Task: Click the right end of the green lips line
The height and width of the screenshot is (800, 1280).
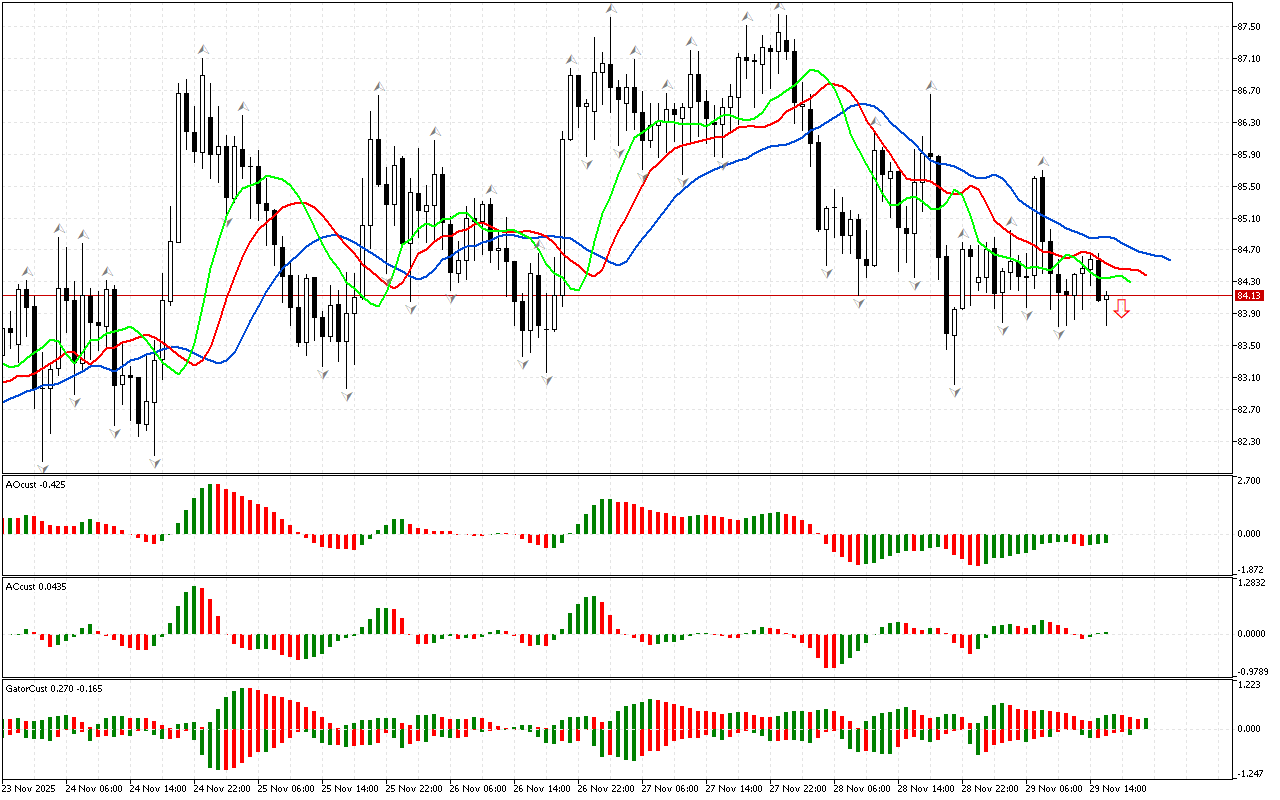Action: 1128,282
